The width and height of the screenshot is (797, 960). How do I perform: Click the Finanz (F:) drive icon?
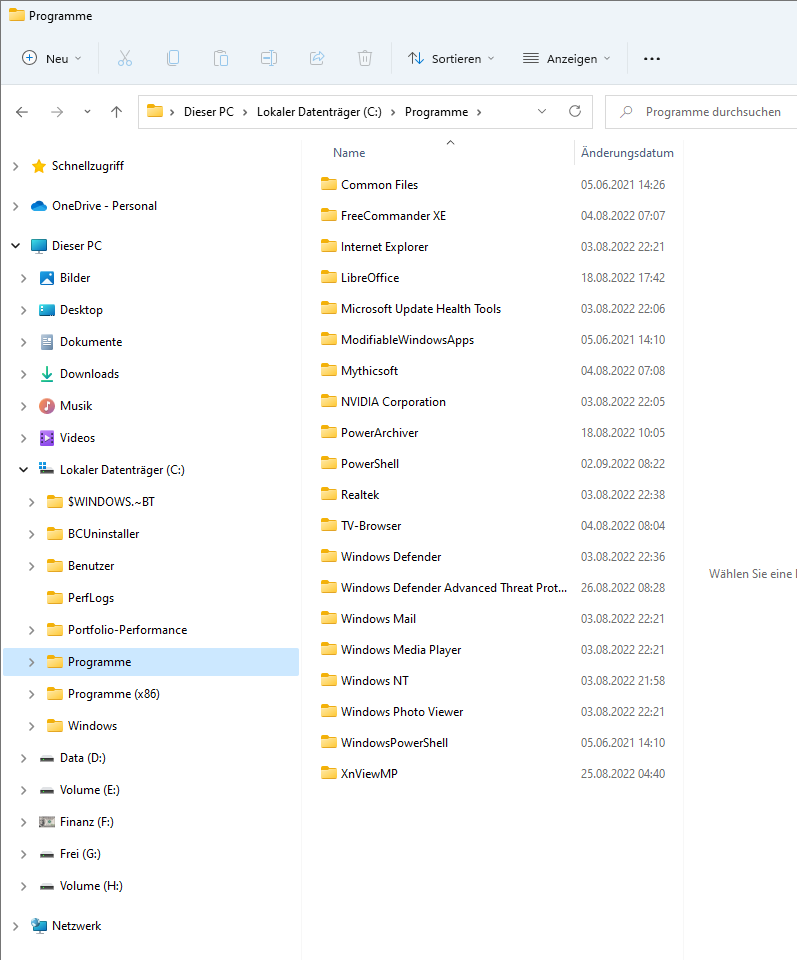pos(47,822)
